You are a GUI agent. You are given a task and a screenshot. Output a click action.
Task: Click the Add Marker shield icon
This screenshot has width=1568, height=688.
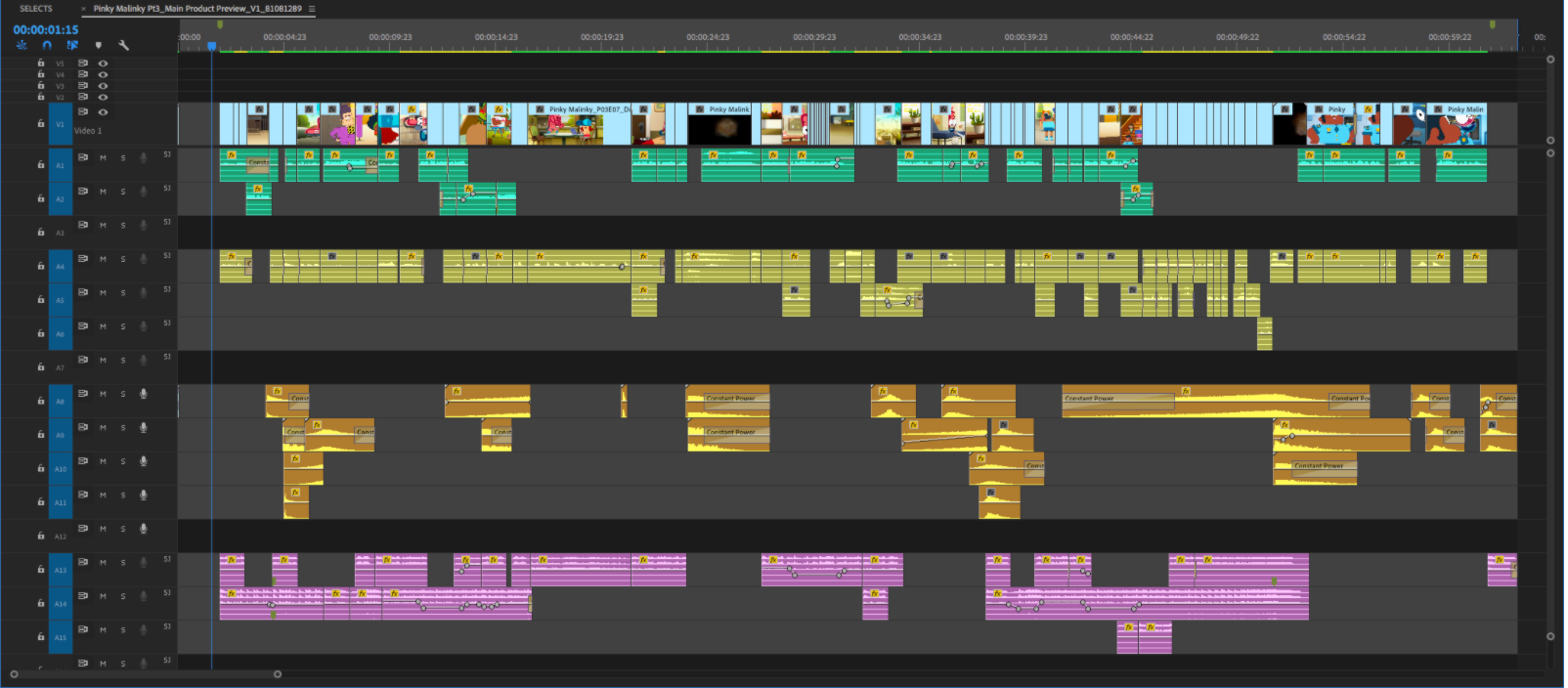tap(98, 45)
